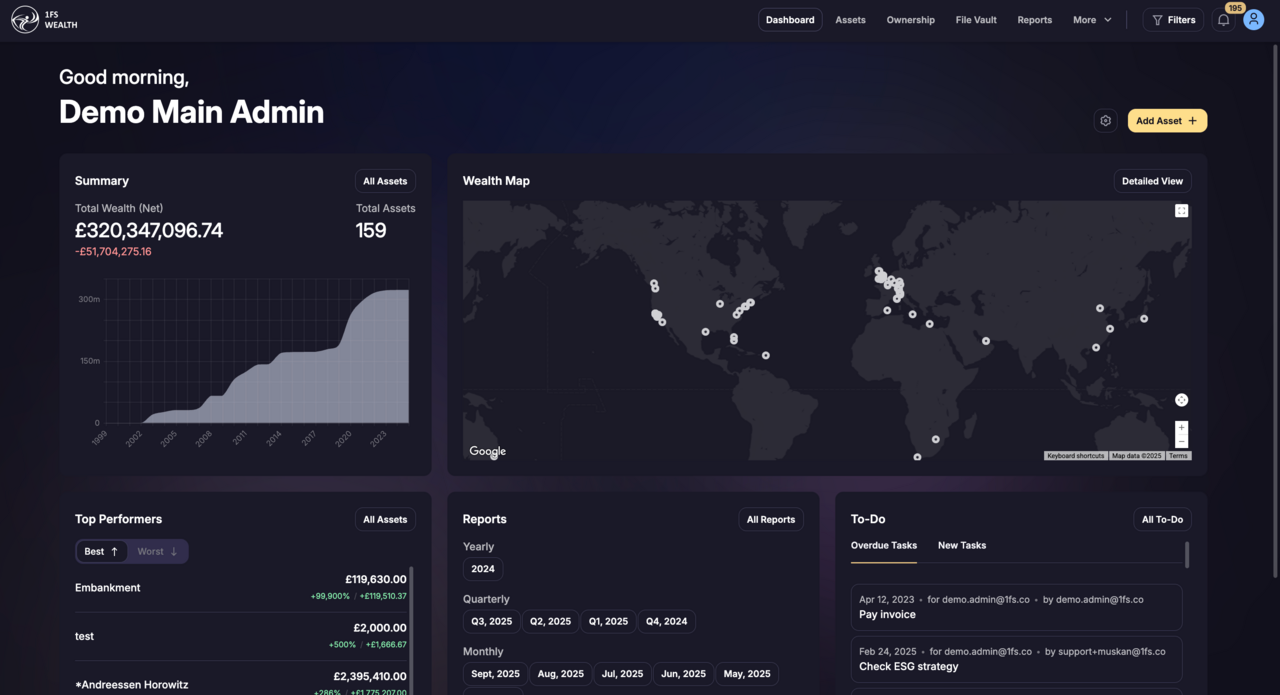
Task: Switch to the New Tasks tab
Action: point(961,546)
